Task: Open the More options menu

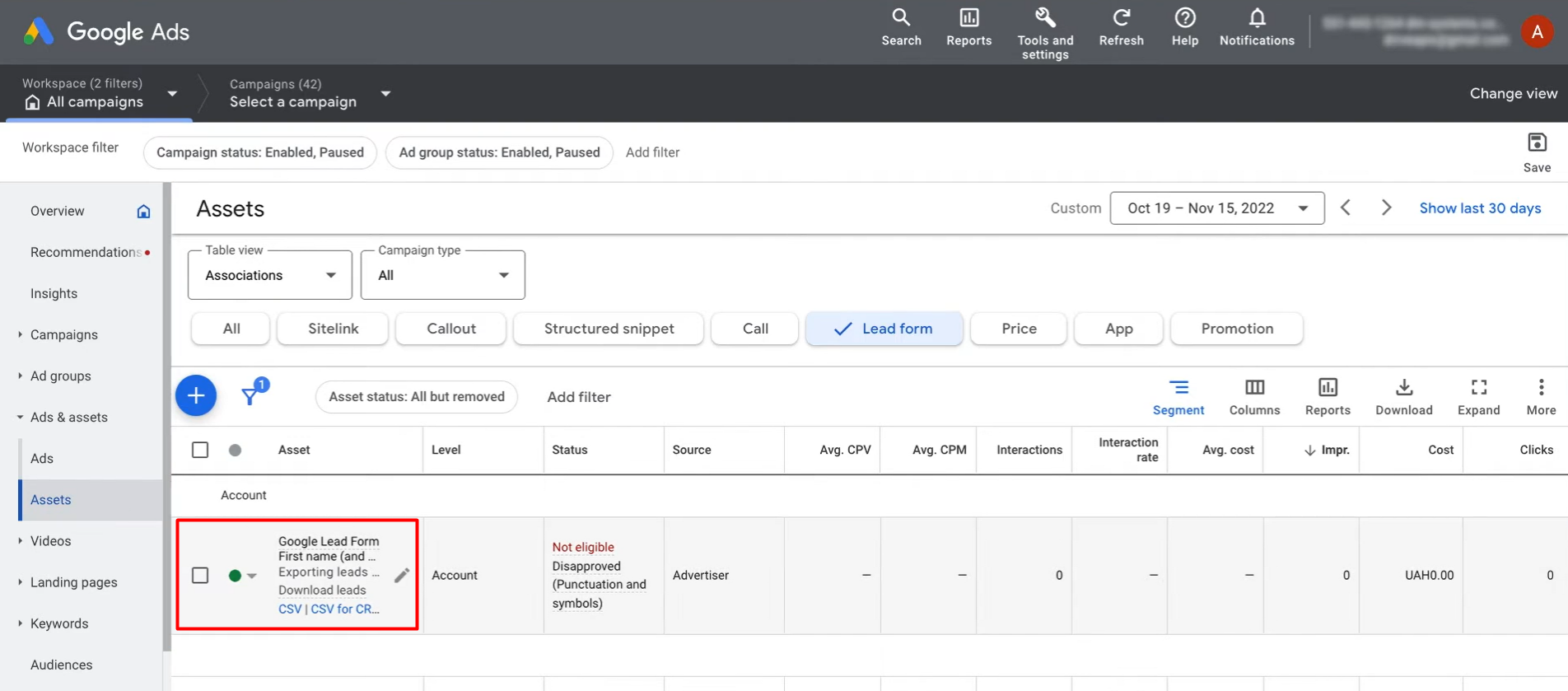Action: (x=1541, y=397)
